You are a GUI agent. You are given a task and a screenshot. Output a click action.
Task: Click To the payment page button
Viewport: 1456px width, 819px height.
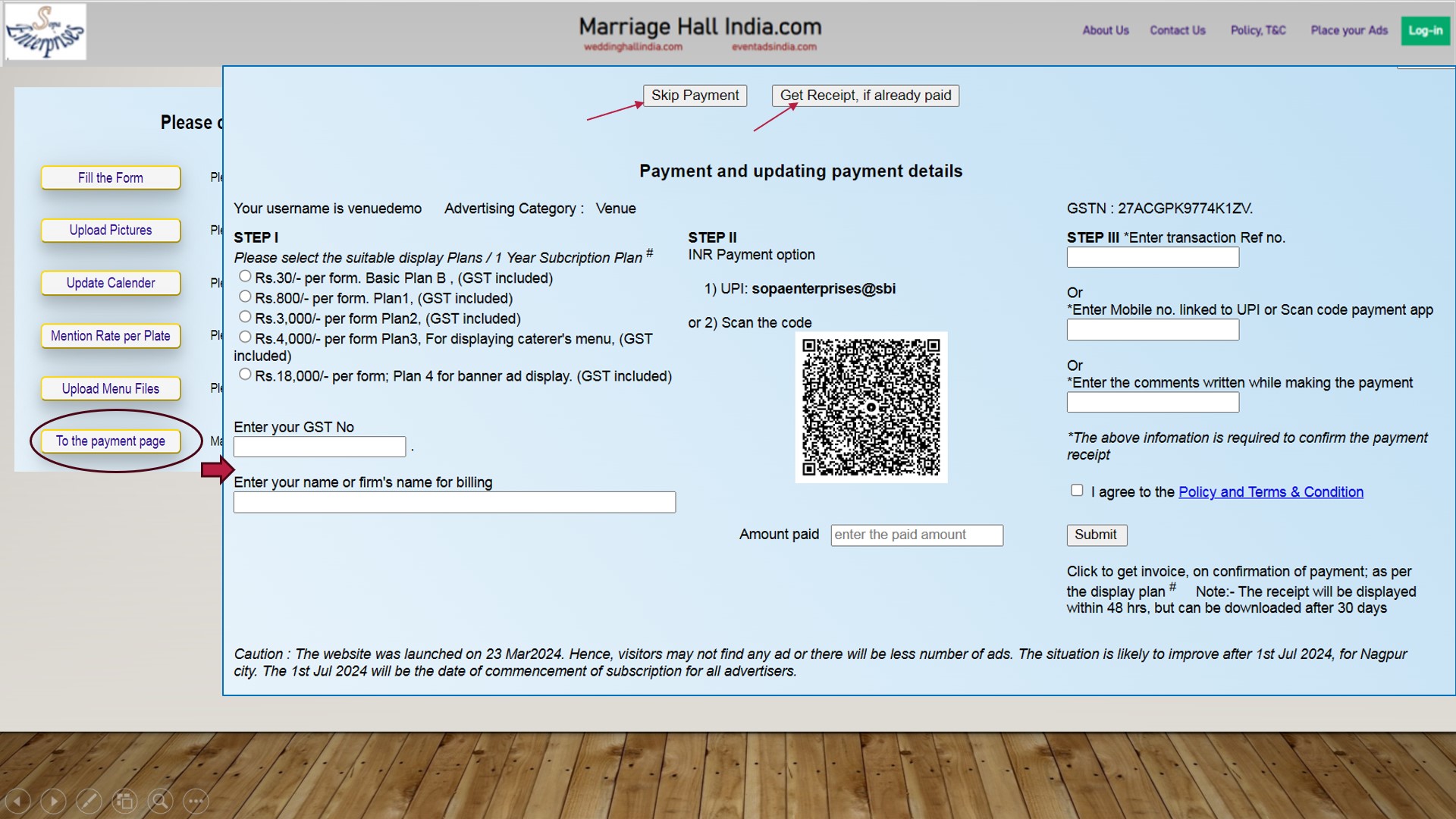coord(111,441)
